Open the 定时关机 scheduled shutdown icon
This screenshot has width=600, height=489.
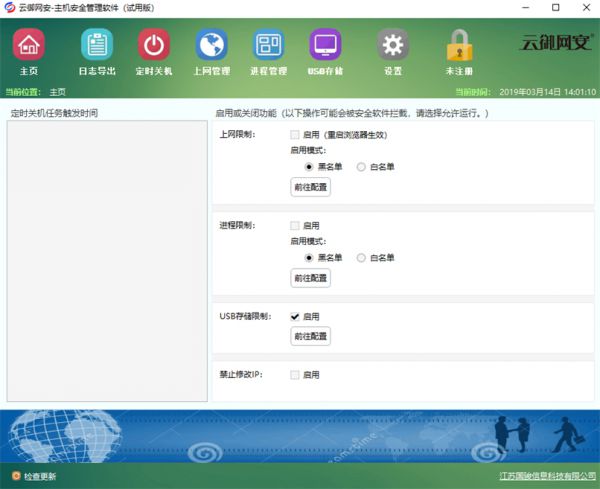click(x=153, y=46)
